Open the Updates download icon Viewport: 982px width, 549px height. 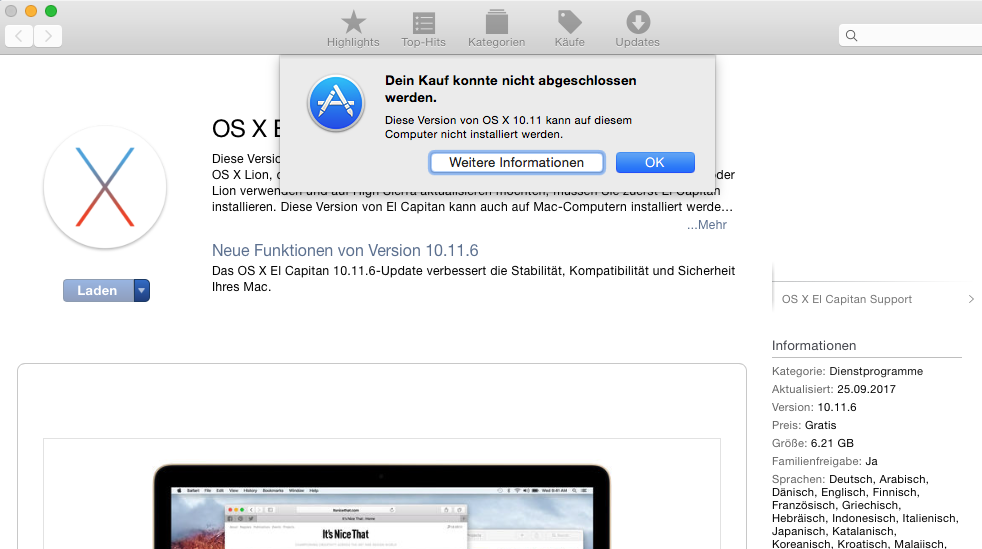pyautogui.click(x=638, y=22)
